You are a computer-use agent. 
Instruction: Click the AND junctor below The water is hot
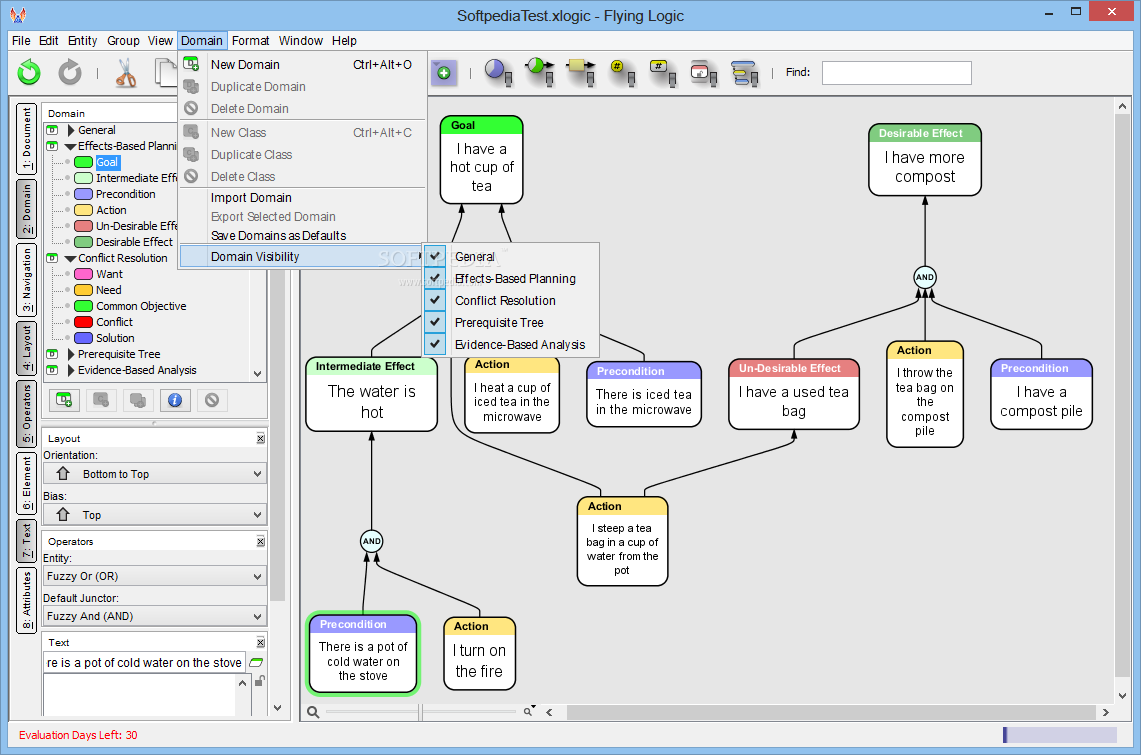pos(372,541)
